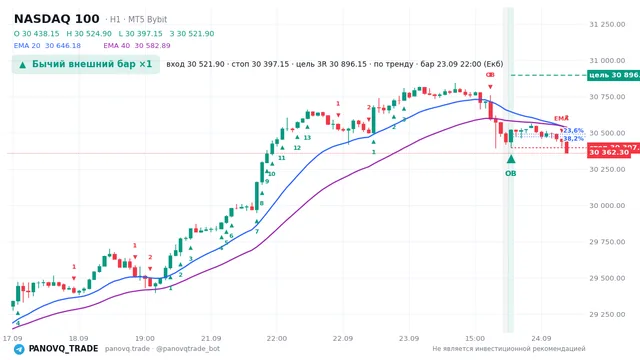Click the вход 30 521.90 trade description line

point(335,64)
